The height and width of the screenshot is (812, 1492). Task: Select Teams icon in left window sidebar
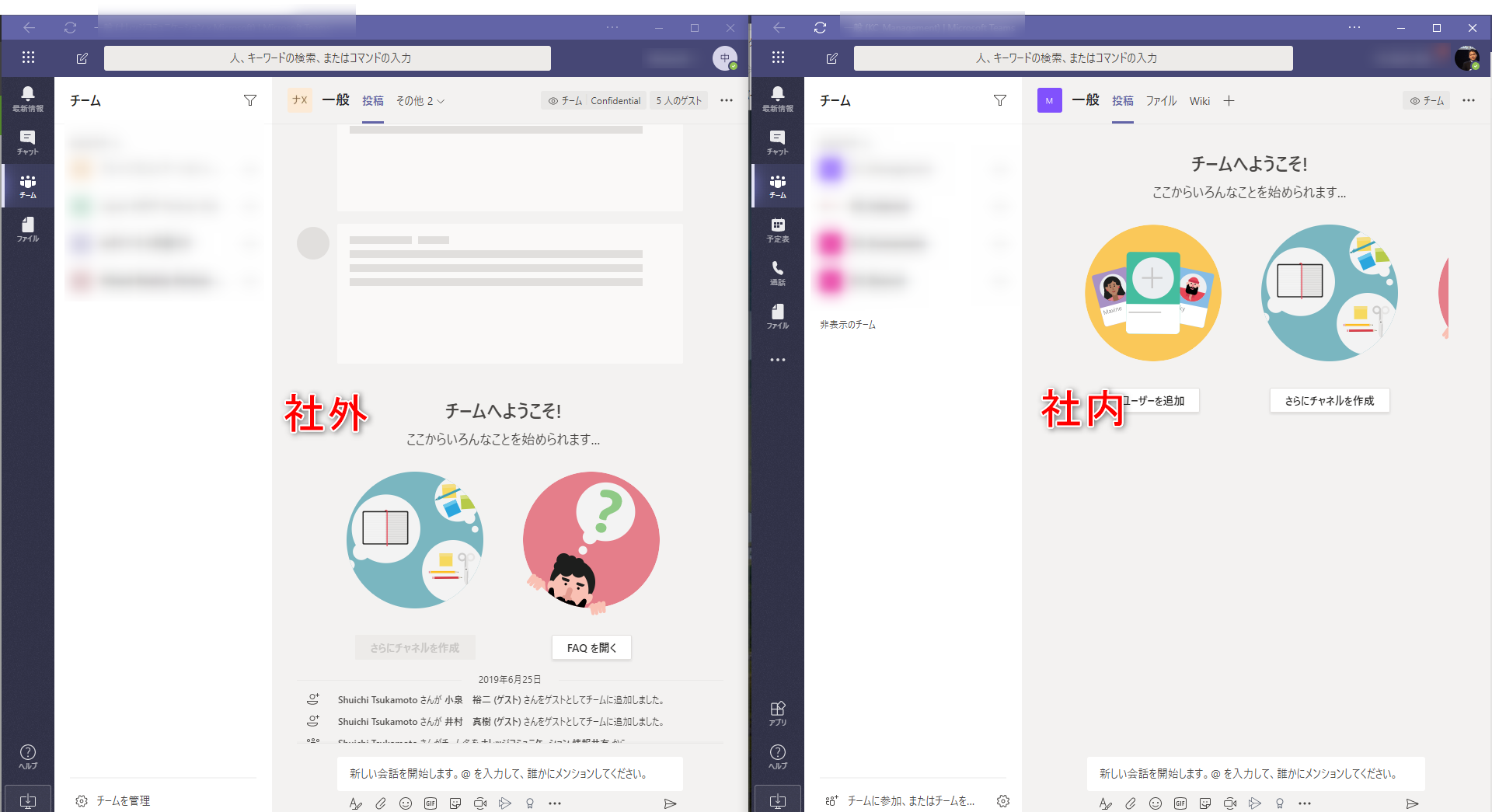click(28, 186)
